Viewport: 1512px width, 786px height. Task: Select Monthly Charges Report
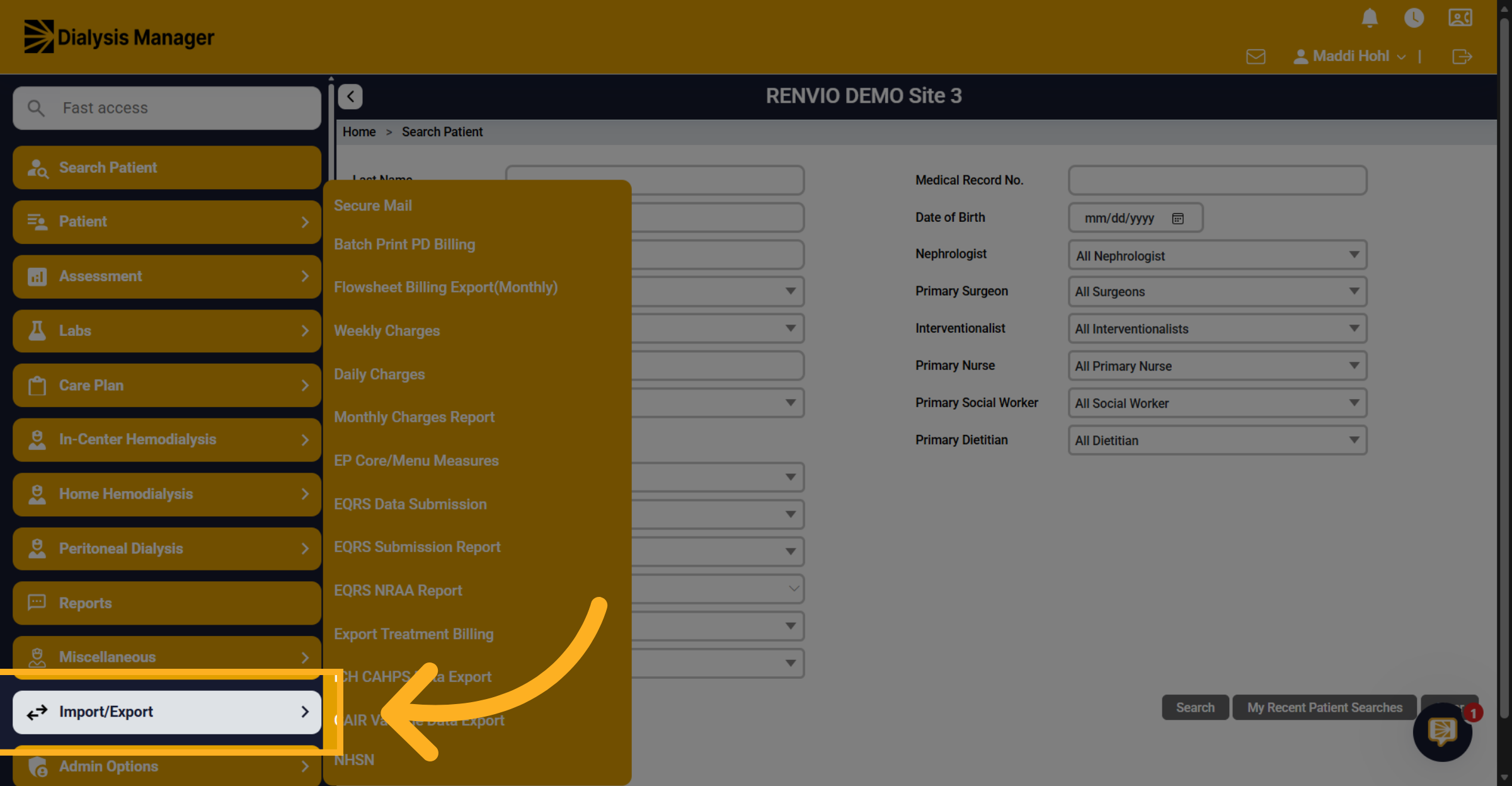415,417
